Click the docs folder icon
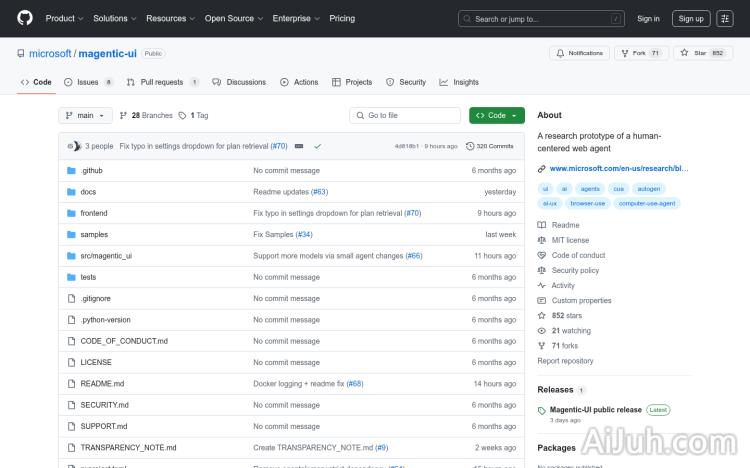The image size is (750, 468). [71, 192]
